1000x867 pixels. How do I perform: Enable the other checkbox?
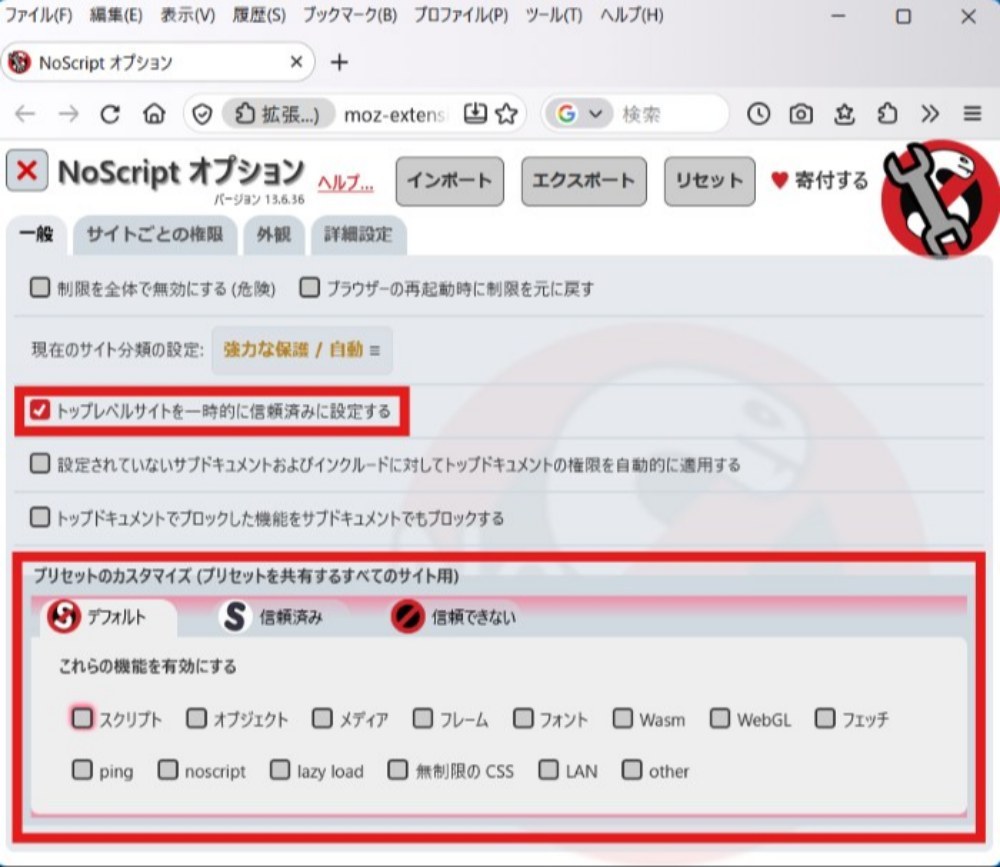pos(632,769)
